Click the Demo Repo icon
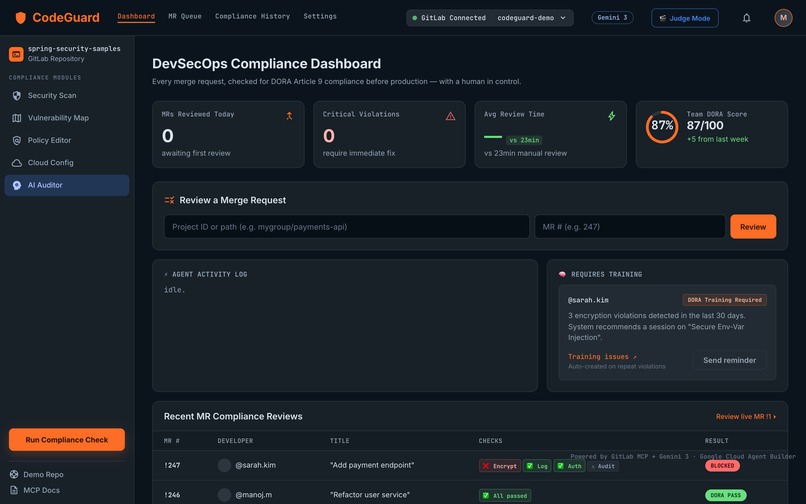This screenshot has width=806, height=504. coord(14,474)
